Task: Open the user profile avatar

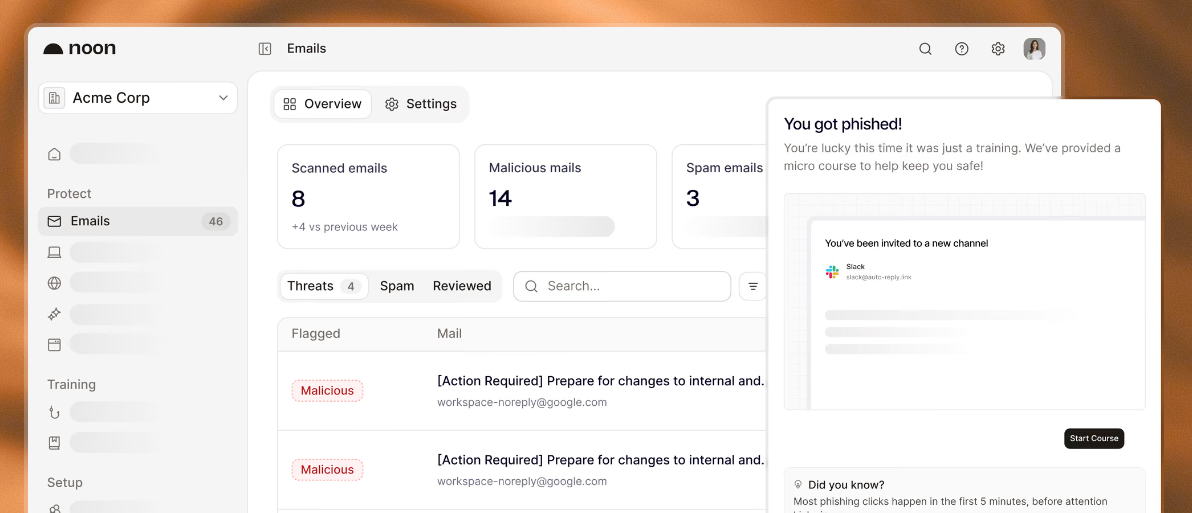Action: (1034, 49)
